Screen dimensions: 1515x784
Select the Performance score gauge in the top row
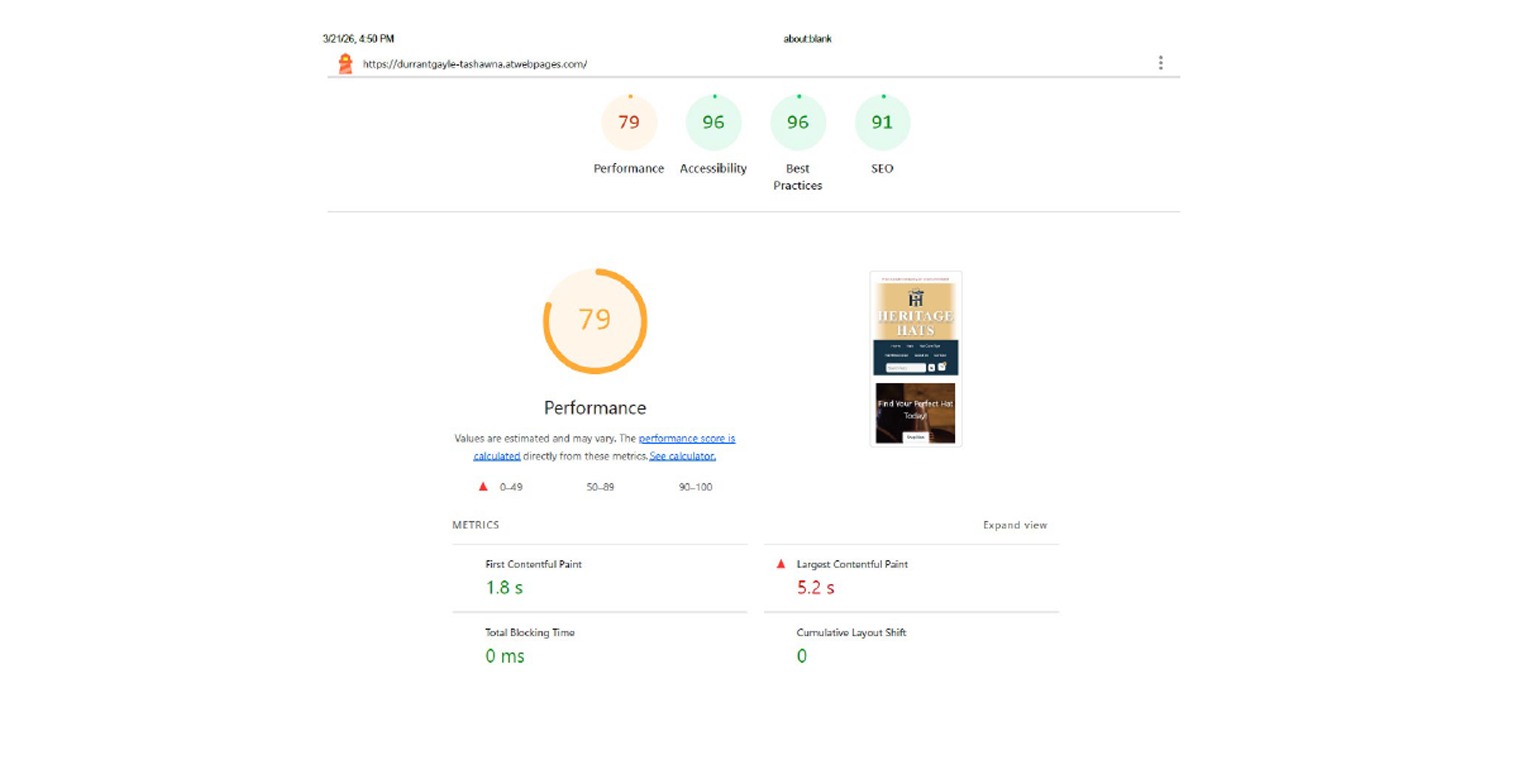coord(629,122)
